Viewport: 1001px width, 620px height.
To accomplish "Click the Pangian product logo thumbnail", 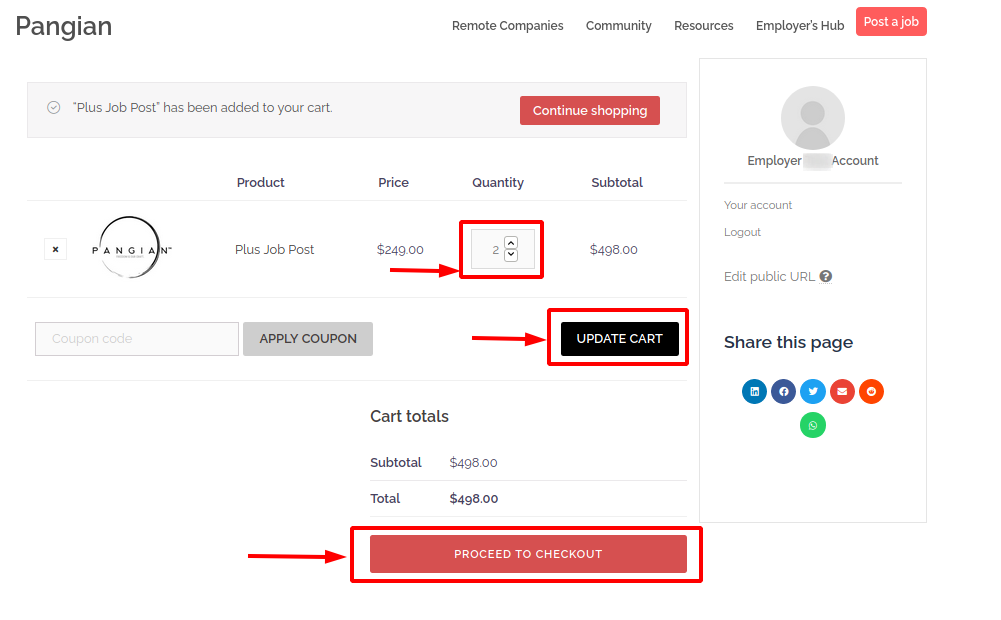I will point(130,248).
